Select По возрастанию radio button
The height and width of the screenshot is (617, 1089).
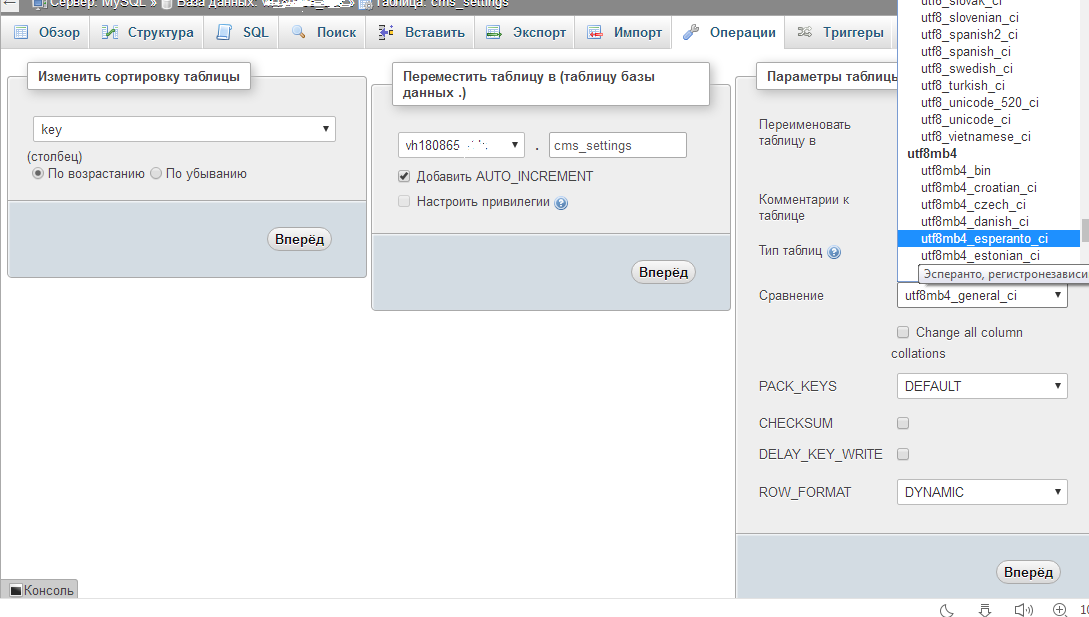click(x=38, y=174)
